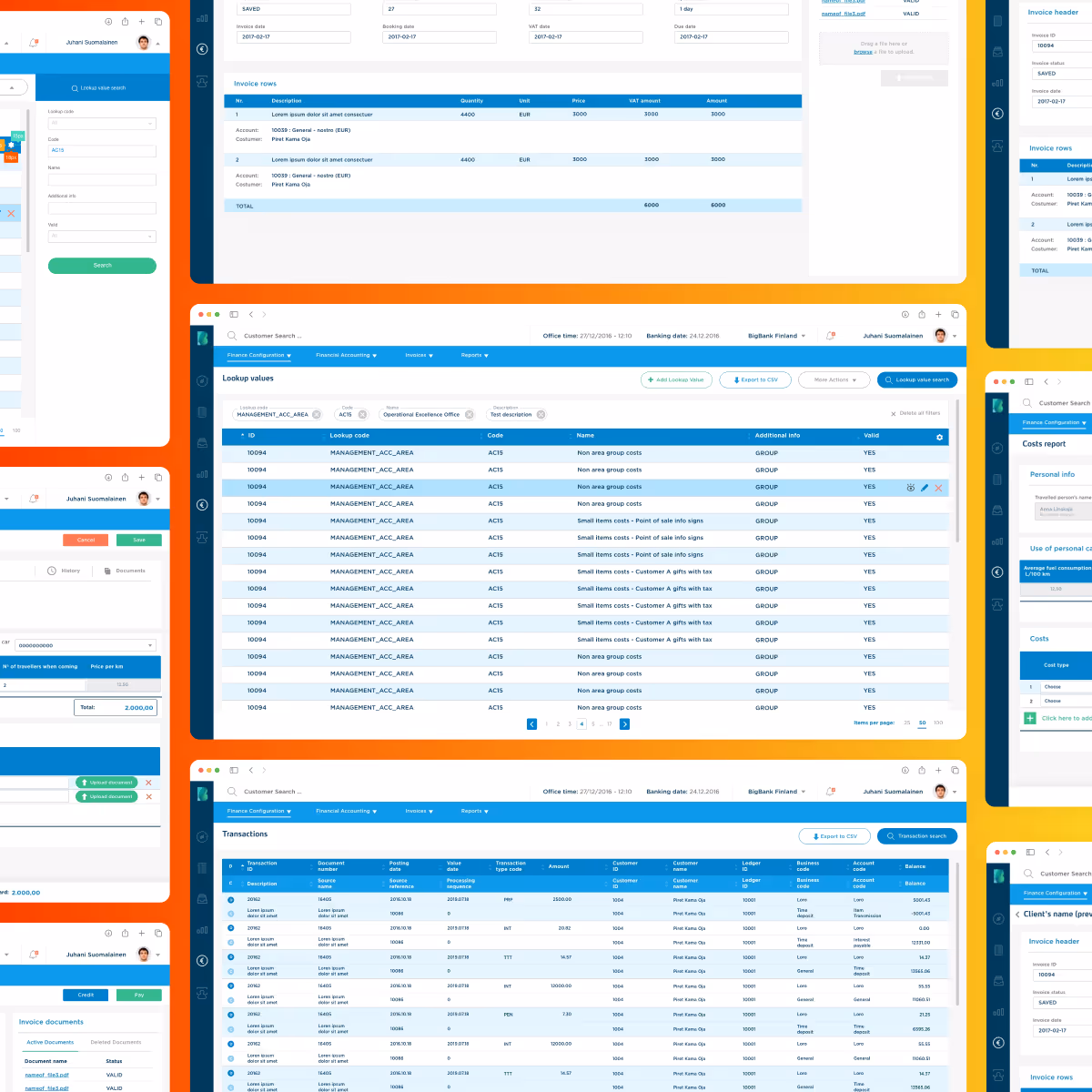
Task: Click the bar chart sidebar icon in Lookup values window
Action: pos(202,474)
